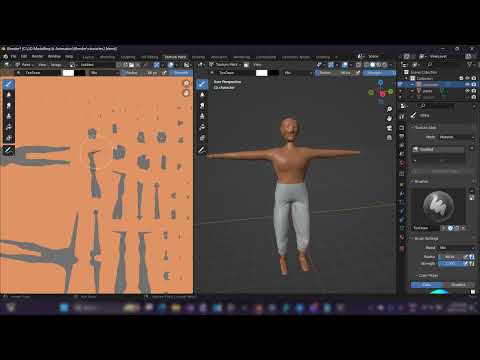Click the TexDraw brush preview thumbnail
The width and height of the screenshot is (480, 360).
pyautogui.click(x=438, y=205)
